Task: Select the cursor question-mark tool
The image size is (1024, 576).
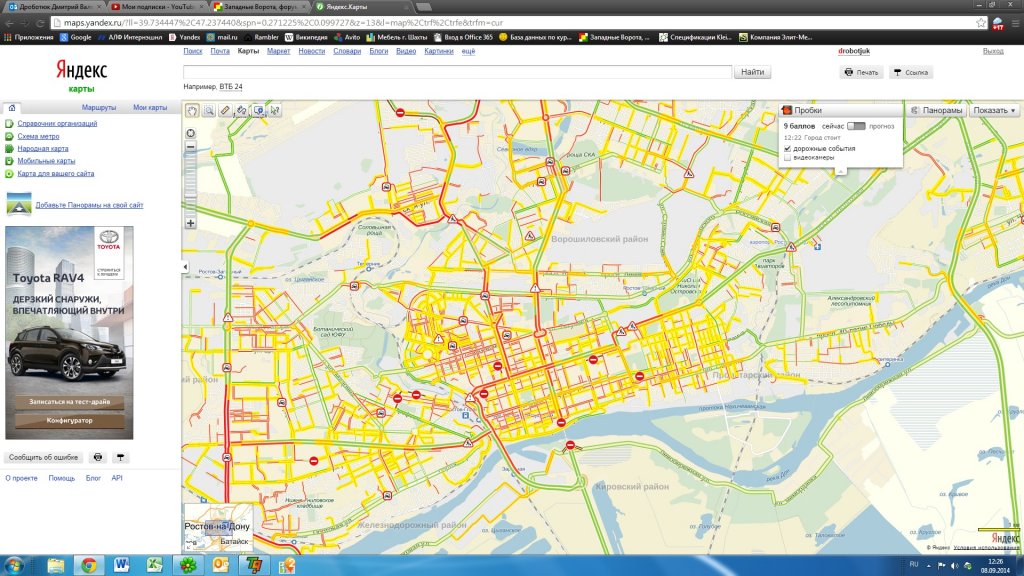Action: point(275,110)
